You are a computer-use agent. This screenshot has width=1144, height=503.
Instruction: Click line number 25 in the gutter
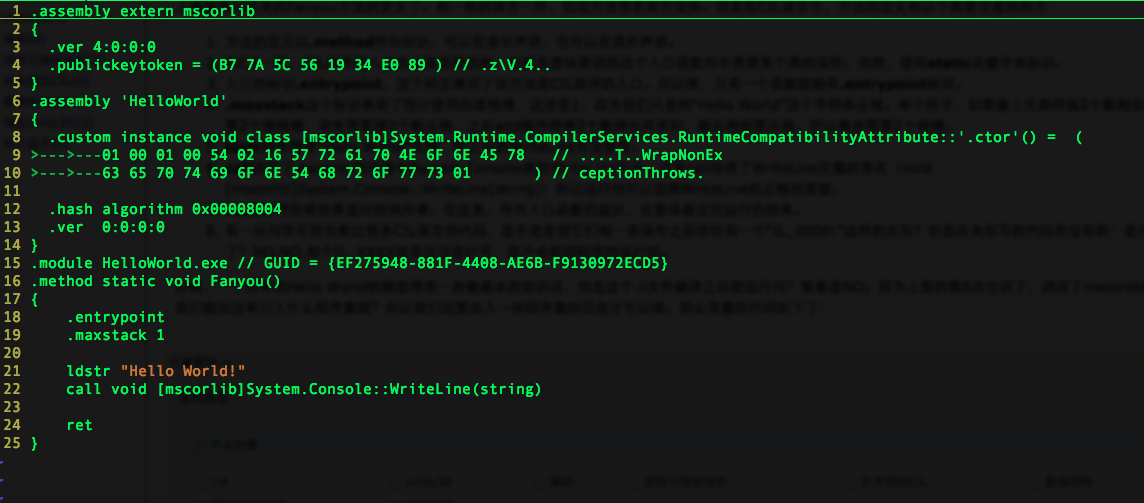coord(12,443)
